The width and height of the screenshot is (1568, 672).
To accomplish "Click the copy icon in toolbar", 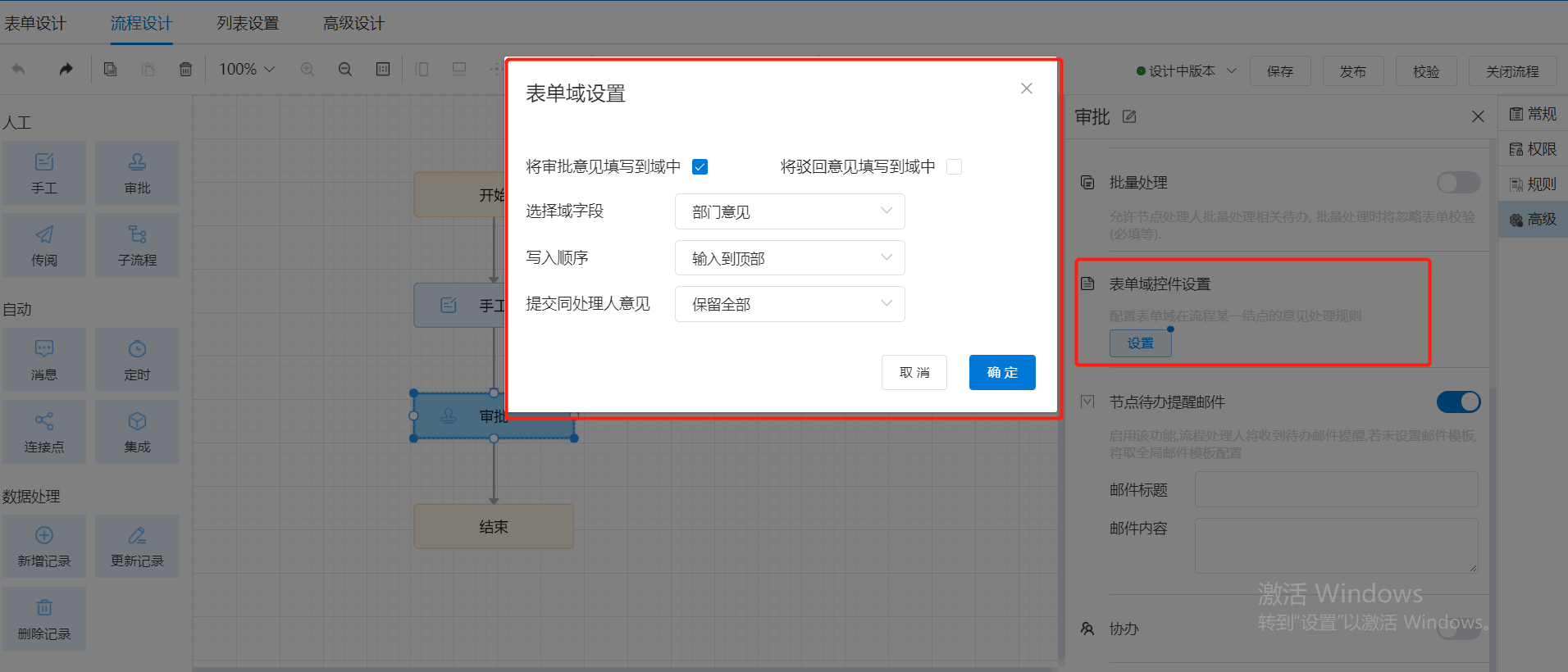I will 110,70.
